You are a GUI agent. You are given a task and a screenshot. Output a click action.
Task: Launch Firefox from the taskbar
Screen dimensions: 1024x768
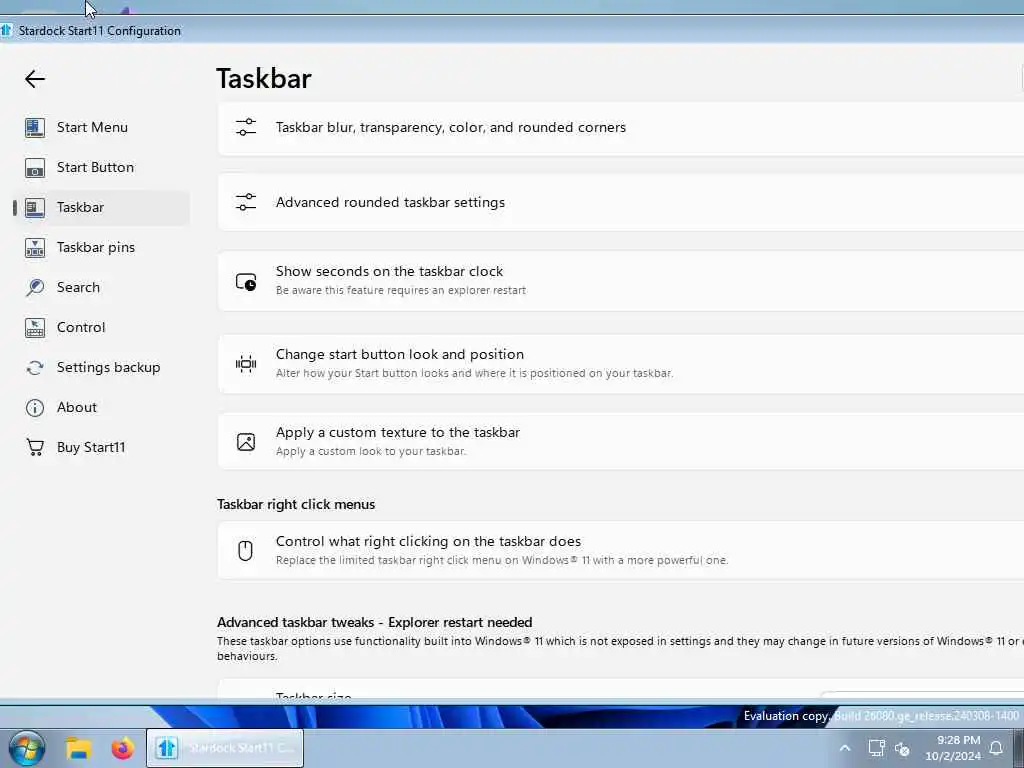click(122, 748)
